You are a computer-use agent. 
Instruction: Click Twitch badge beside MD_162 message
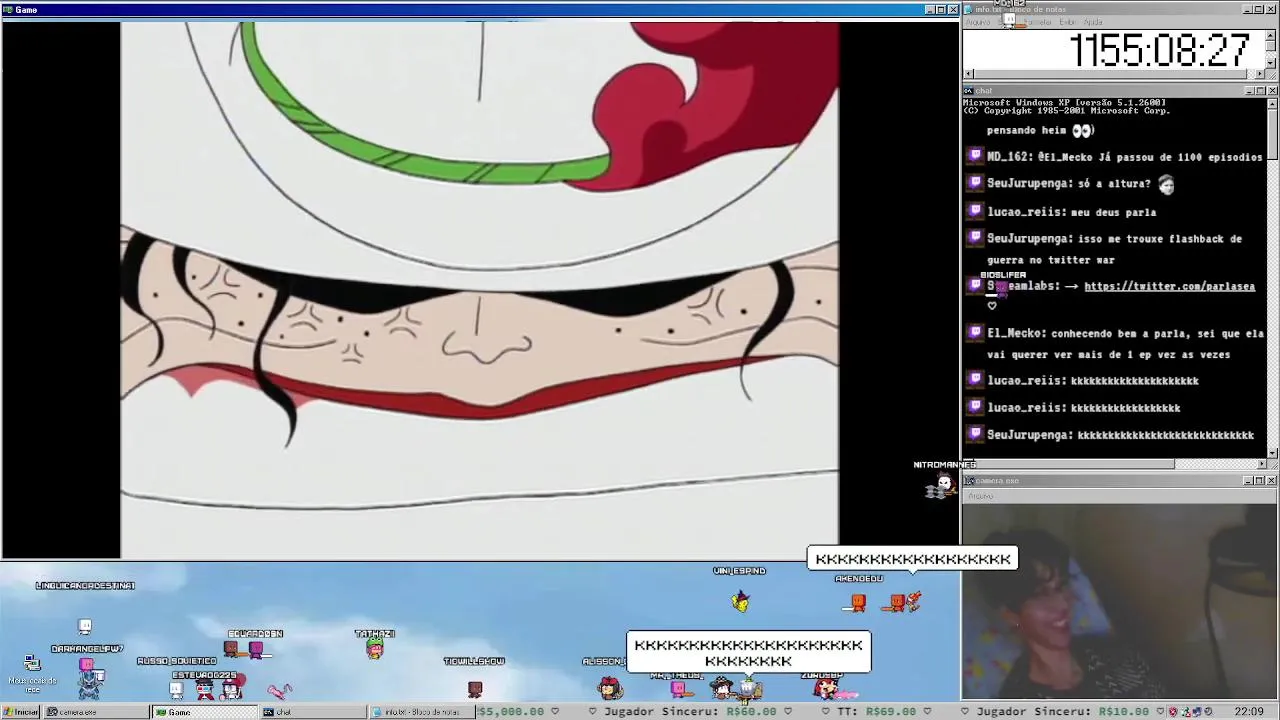(976, 156)
